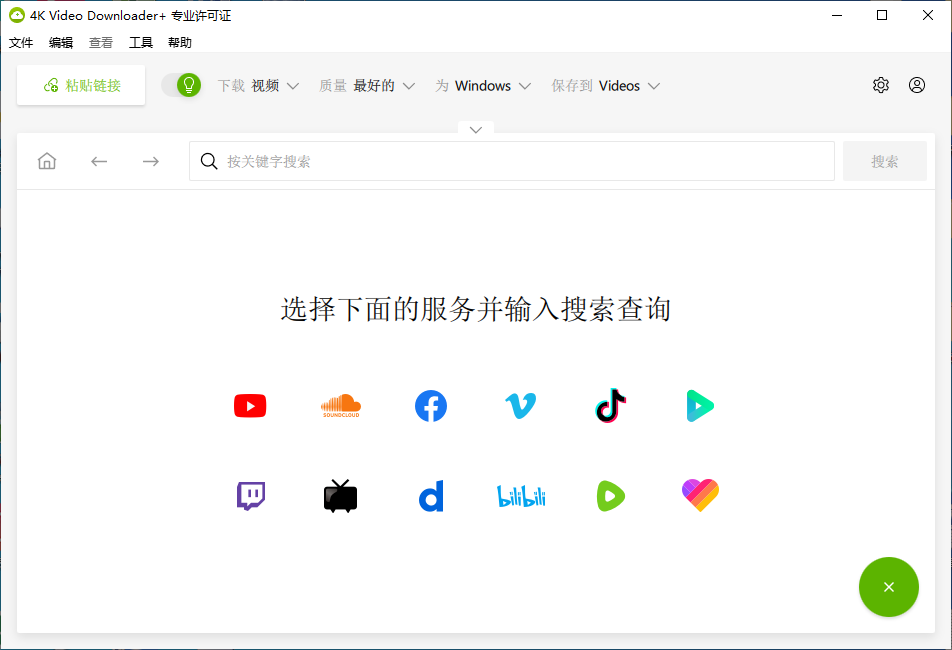Open the 工具 menu
The width and height of the screenshot is (952, 650).
coord(141,42)
